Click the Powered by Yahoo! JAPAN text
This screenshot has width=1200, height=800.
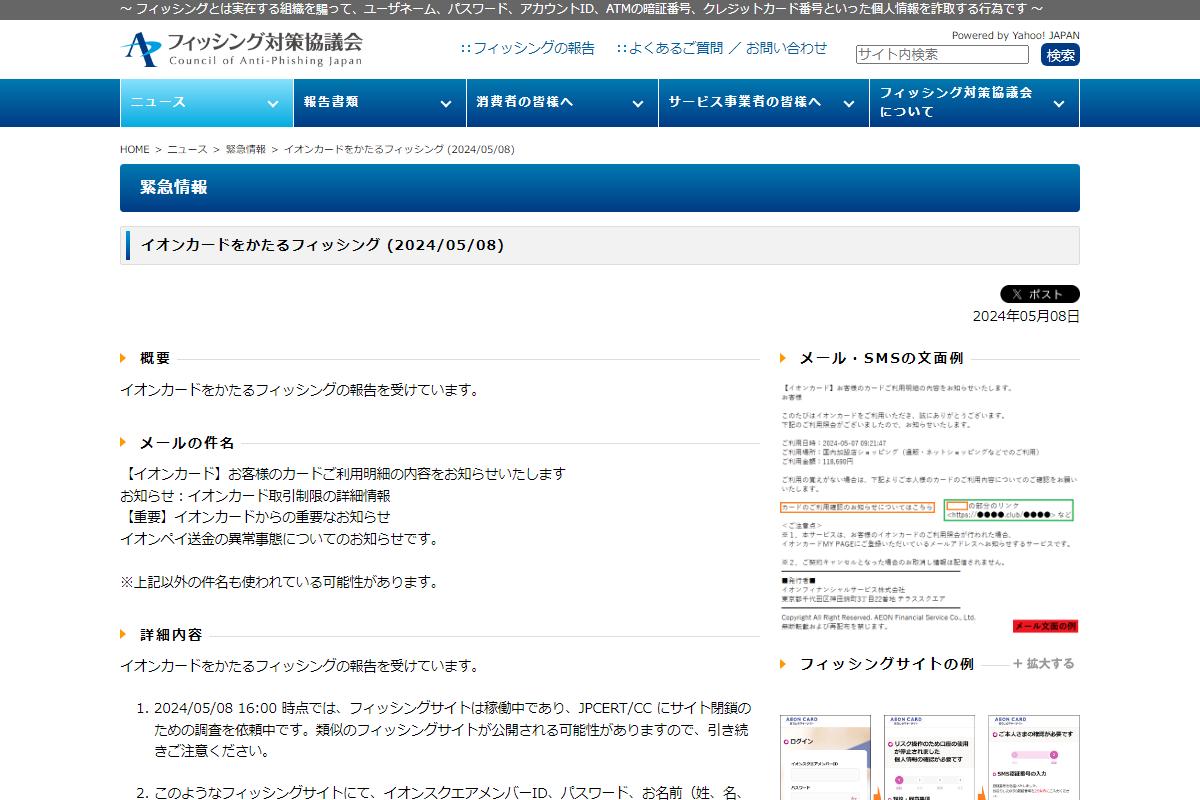coord(1015,35)
